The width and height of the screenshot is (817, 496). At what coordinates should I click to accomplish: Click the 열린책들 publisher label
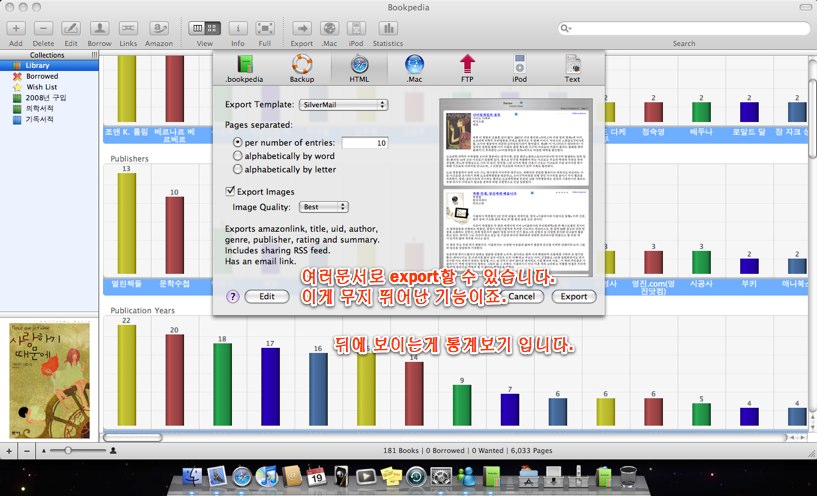(x=127, y=284)
